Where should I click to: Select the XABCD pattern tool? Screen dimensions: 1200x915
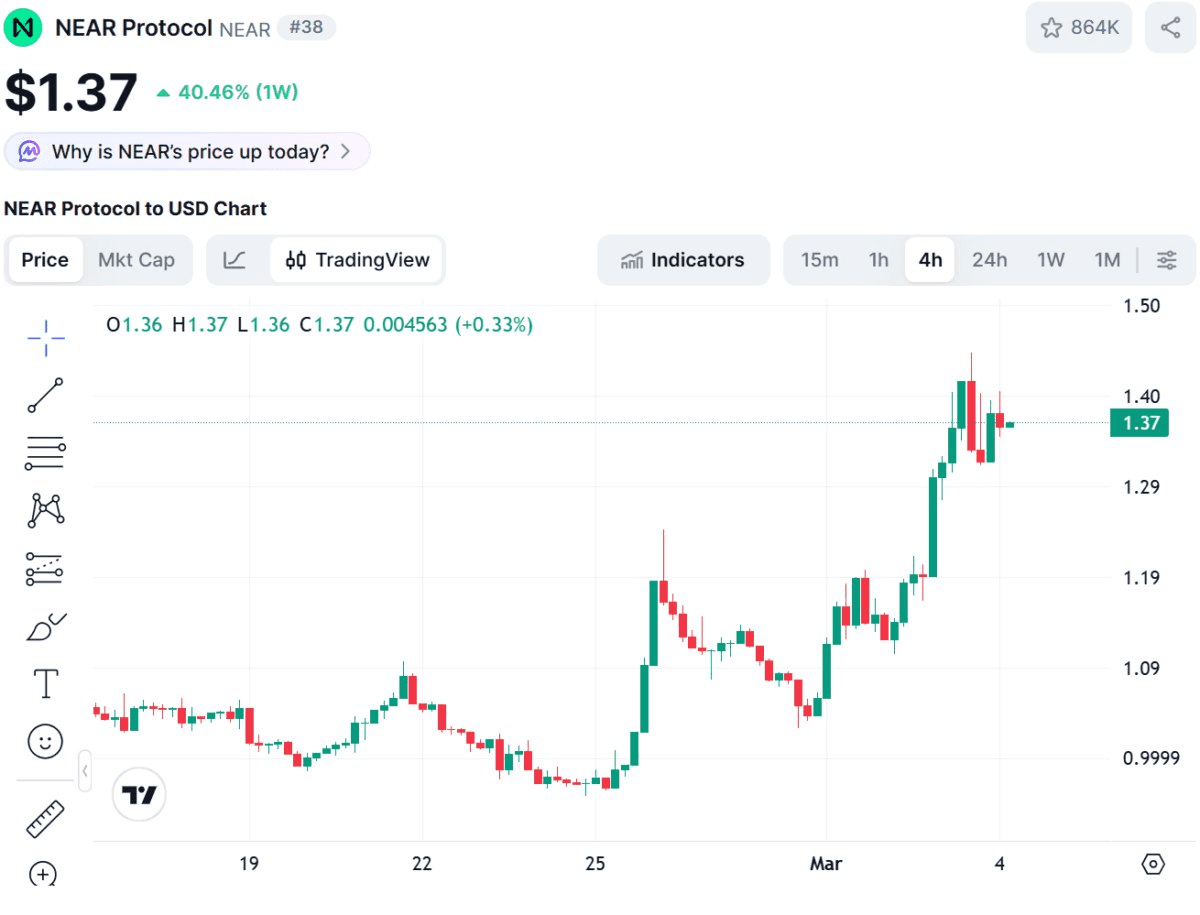click(x=45, y=510)
